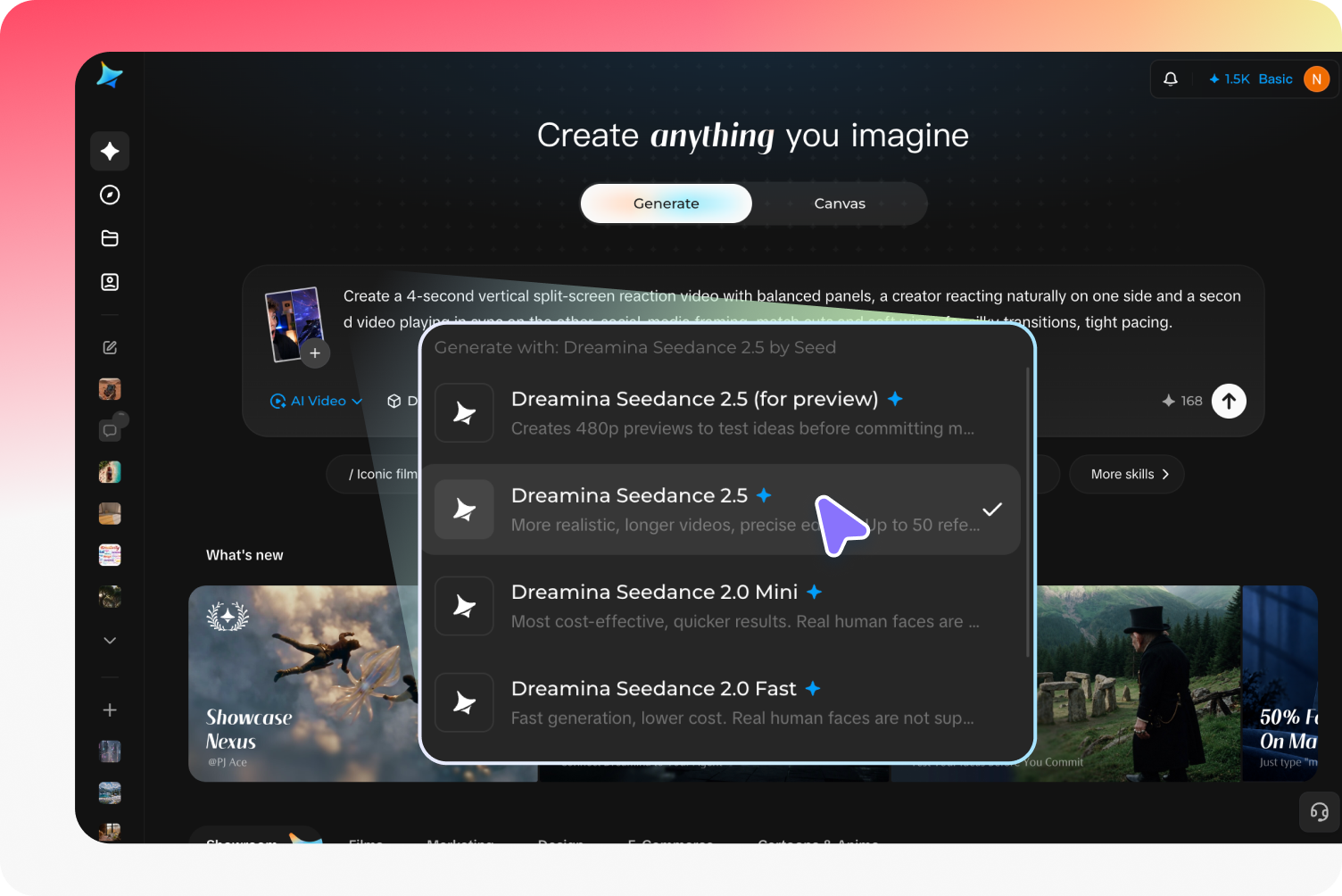Click the uploaded reference image thumbnail
This screenshot has width=1342, height=896.
(x=294, y=323)
